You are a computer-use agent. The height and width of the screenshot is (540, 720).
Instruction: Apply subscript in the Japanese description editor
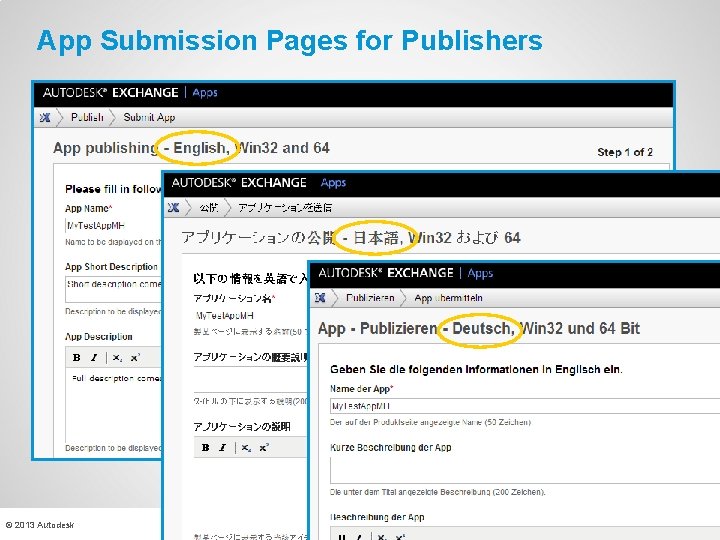(x=246, y=448)
